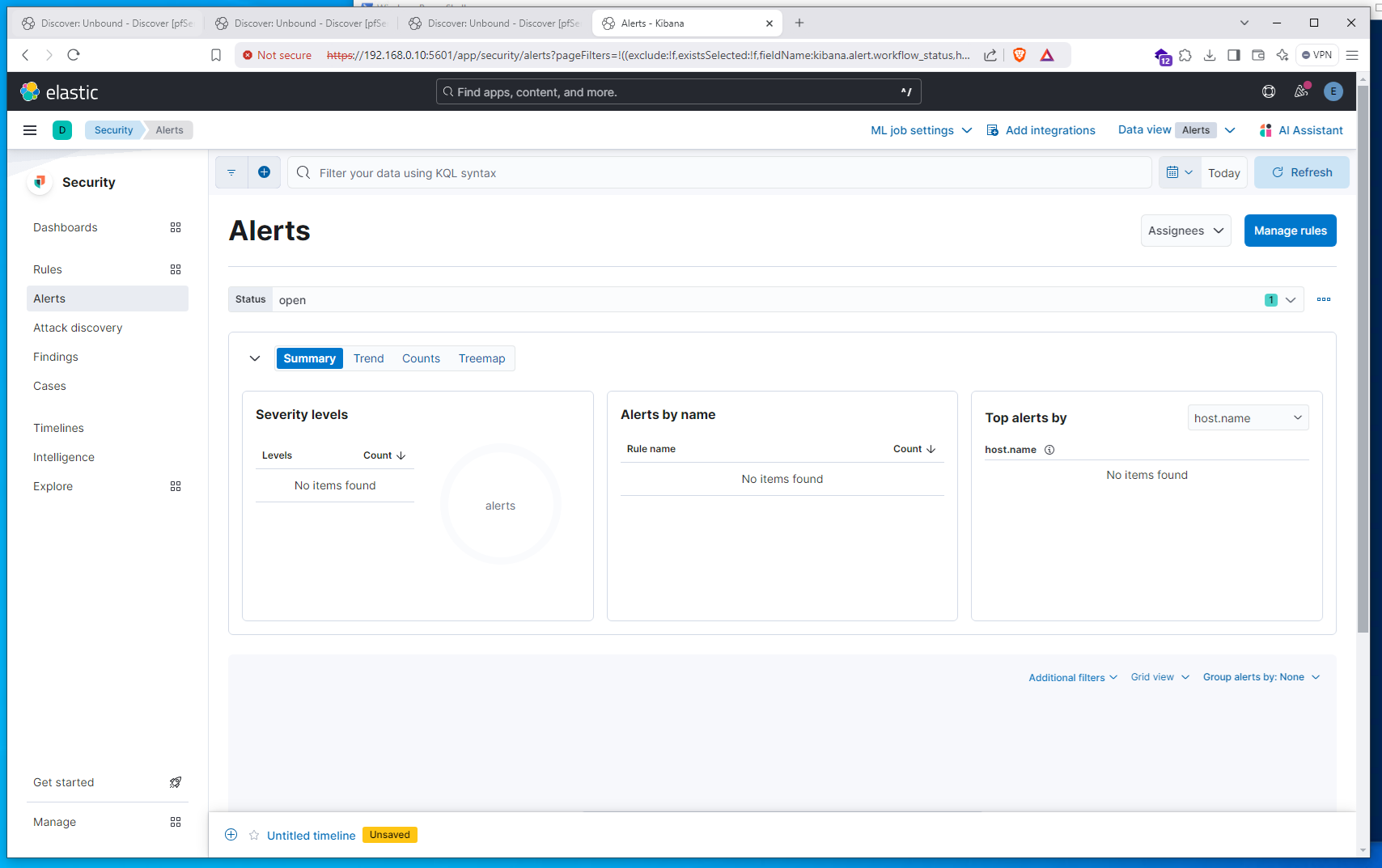Open the Additional filters dropdown
Image resolution: width=1382 pixels, height=868 pixels.
click(x=1073, y=677)
